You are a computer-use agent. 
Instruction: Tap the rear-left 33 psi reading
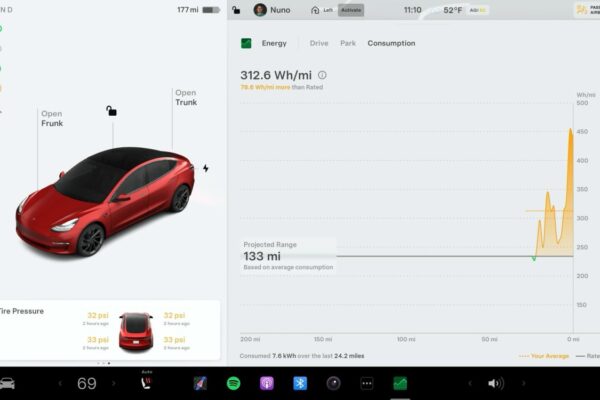(98, 340)
